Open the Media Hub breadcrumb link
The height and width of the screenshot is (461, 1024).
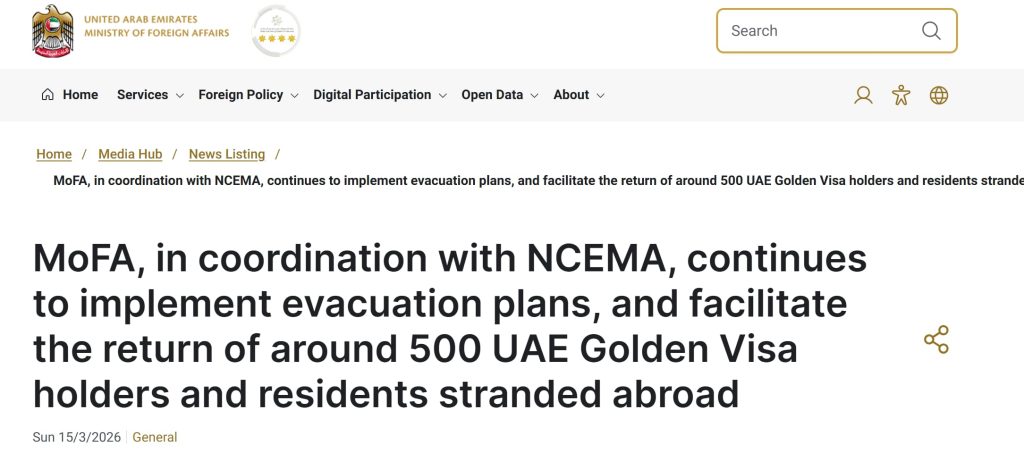[130, 154]
